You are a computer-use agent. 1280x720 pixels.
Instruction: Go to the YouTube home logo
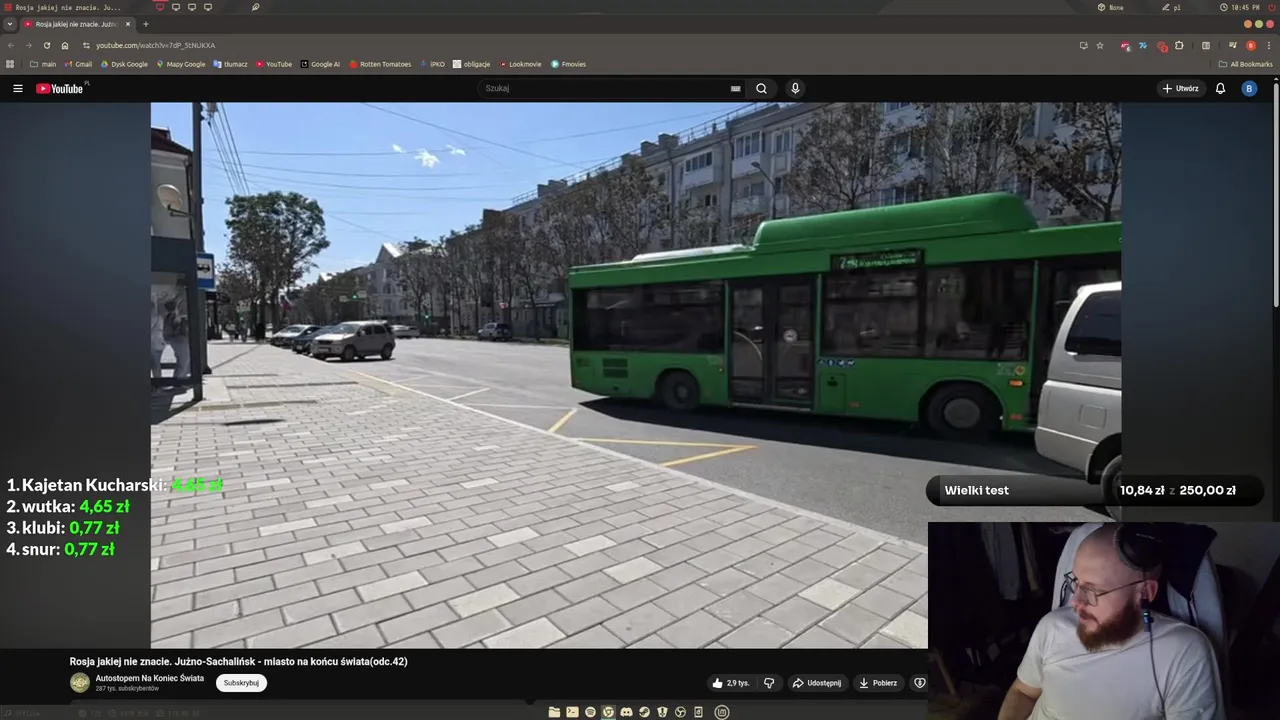click(60, 88)
